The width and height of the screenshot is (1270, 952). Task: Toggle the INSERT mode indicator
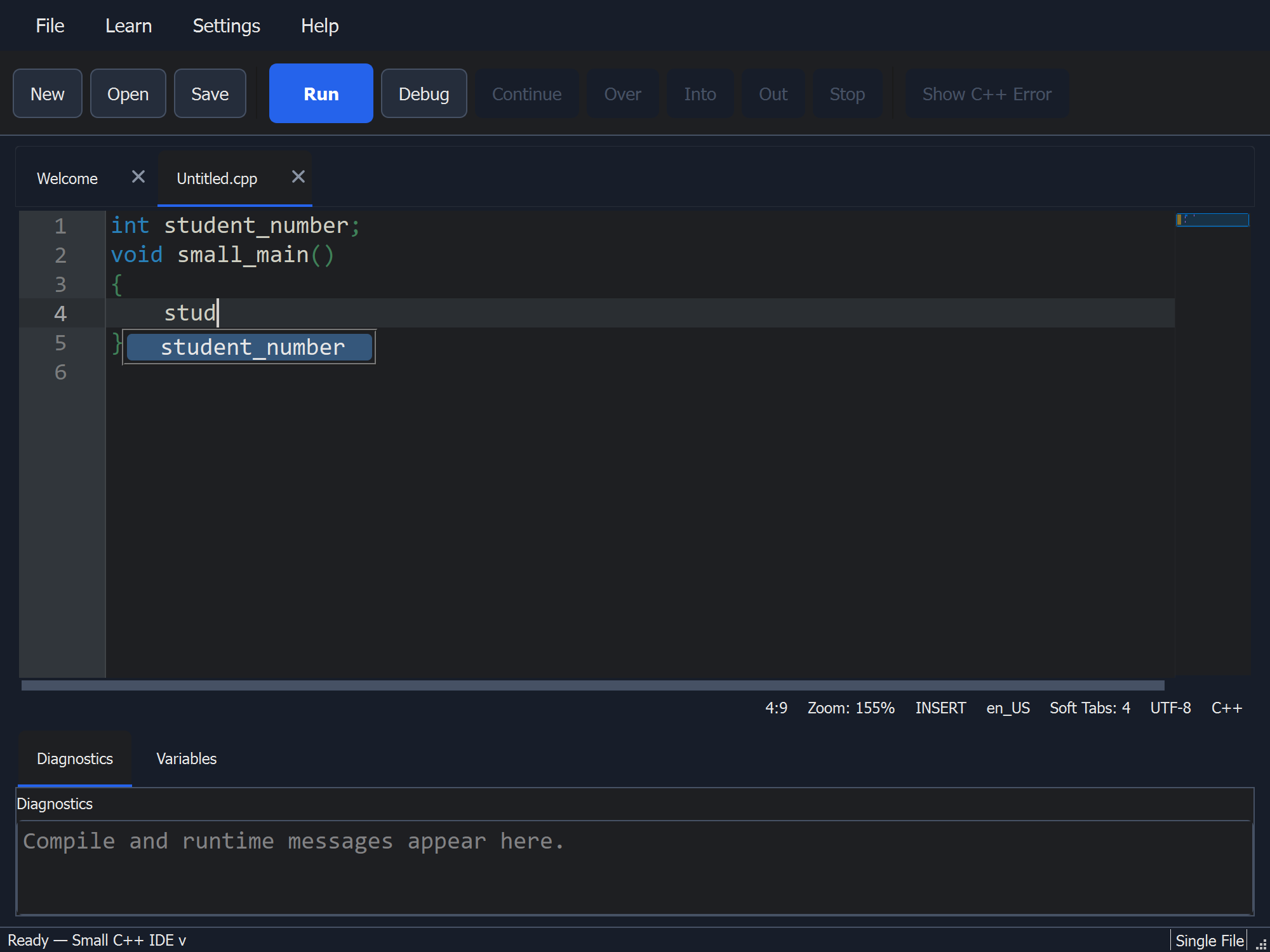(x=940, y=708)
